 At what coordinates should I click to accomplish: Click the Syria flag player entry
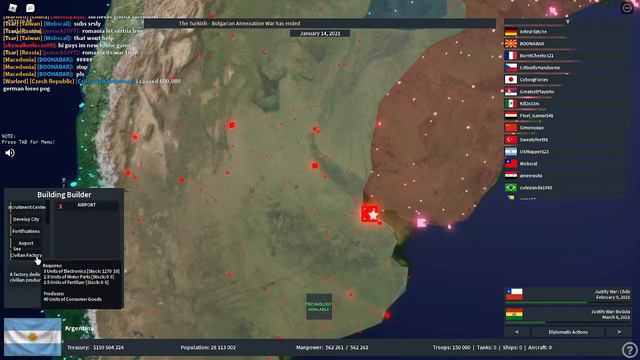pos(511,176)
